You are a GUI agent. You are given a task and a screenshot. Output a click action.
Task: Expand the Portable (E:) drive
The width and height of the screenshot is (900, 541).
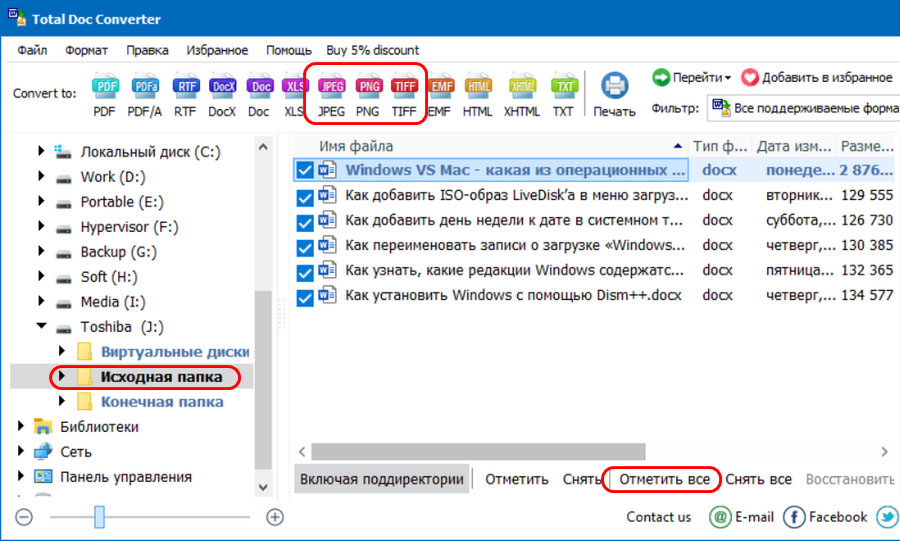tap(41, 201)
